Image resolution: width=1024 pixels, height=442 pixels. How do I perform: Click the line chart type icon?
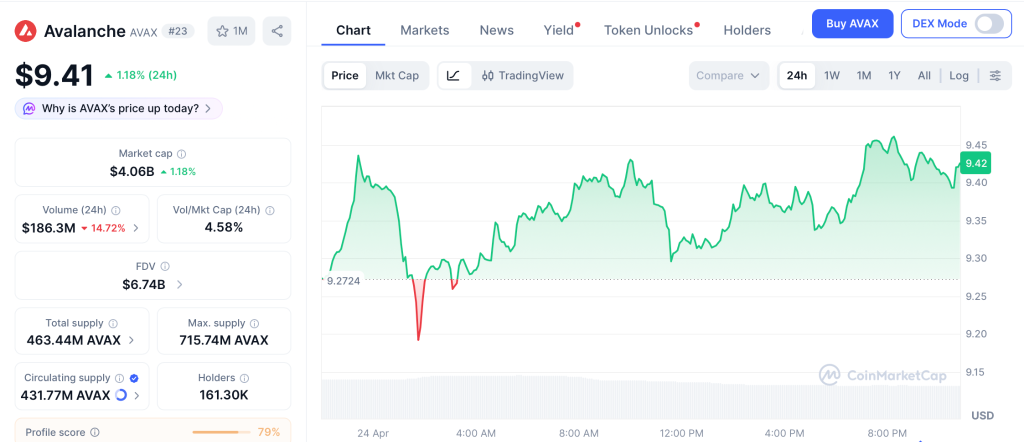tap(453, 75)
